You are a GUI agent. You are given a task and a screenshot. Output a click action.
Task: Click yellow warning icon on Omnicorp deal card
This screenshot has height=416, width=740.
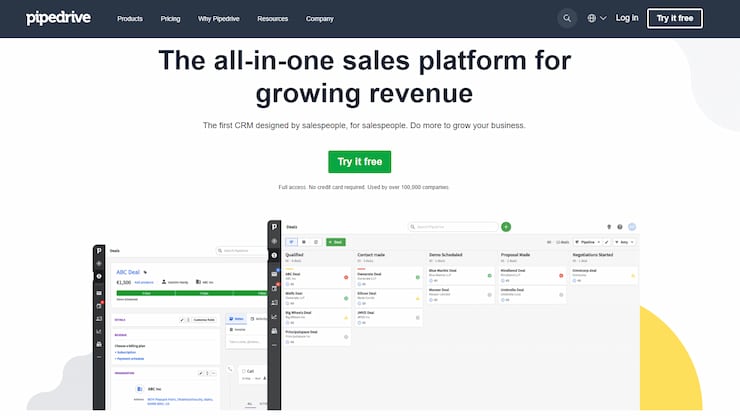633,275
